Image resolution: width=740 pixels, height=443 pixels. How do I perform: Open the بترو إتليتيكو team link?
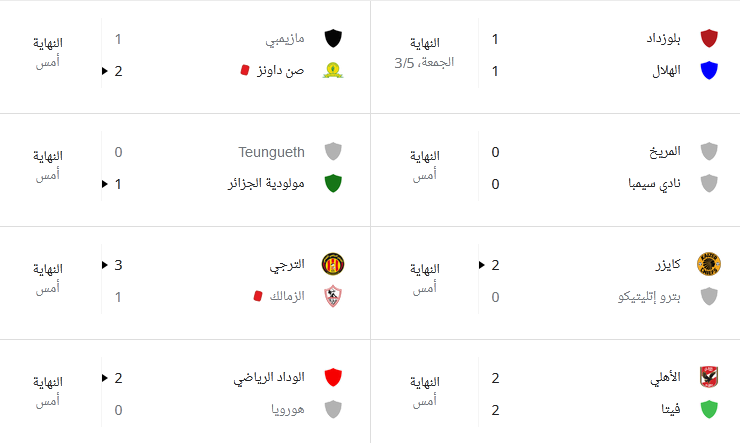pos(649,297)
